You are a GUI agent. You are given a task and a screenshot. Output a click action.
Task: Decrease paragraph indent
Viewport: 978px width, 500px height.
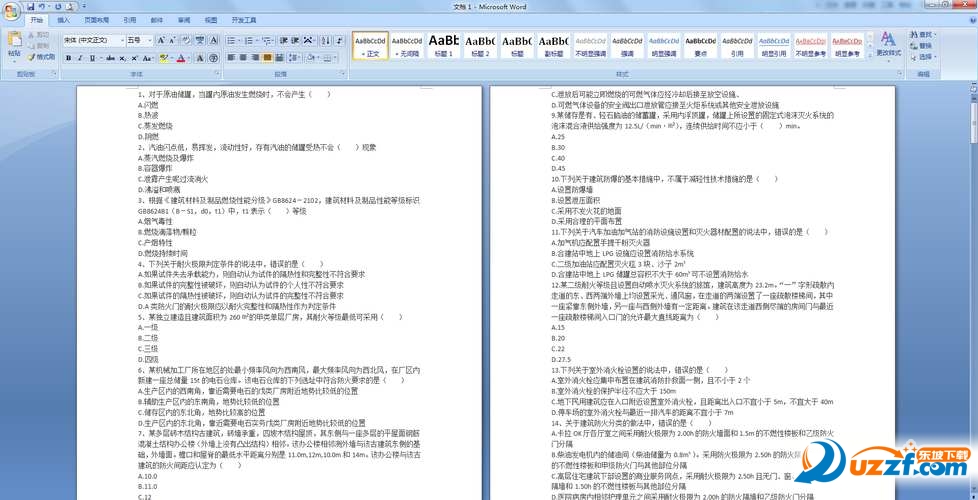click(x=284, y=41)
